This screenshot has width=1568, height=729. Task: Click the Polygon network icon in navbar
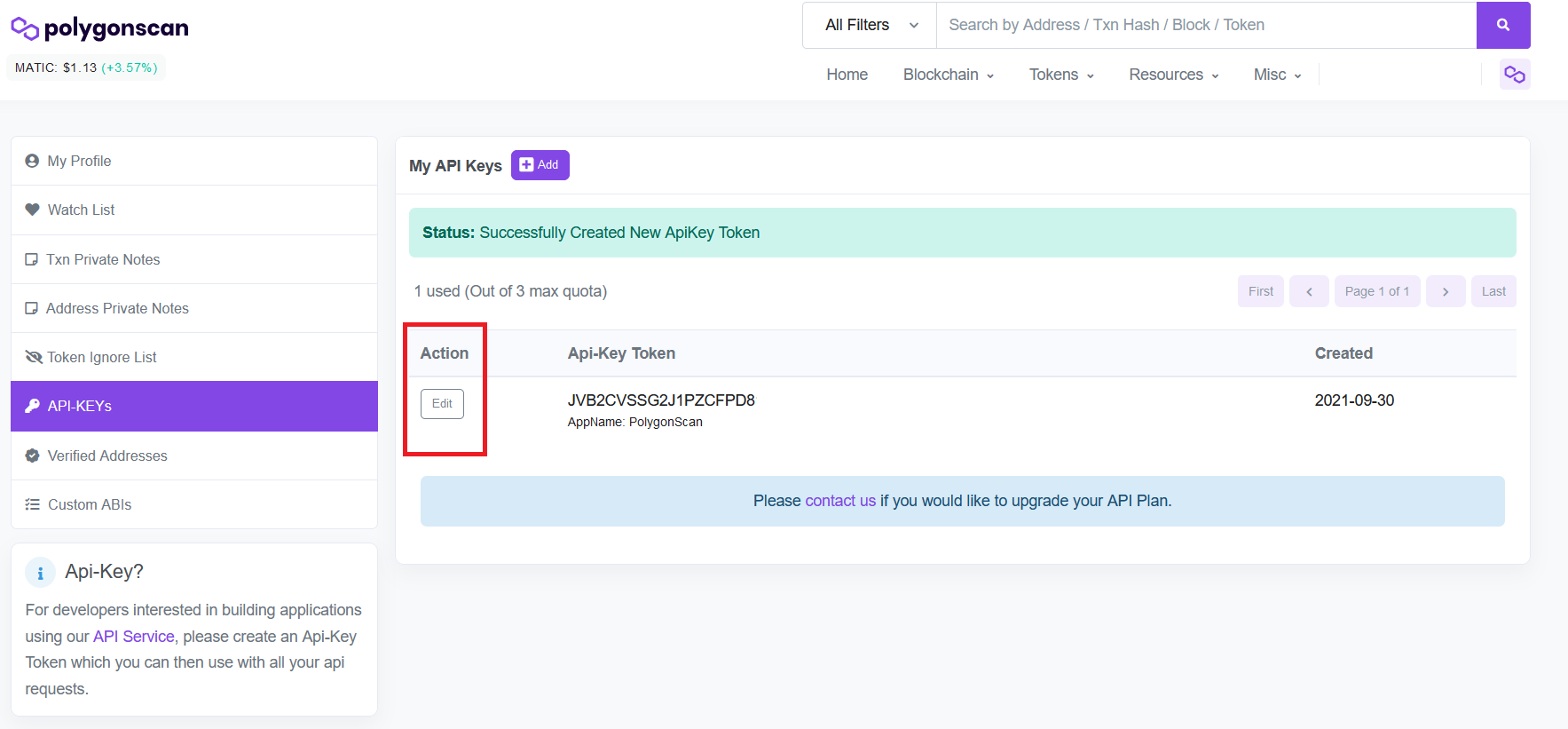pyautogui.click(x=1514, y=75)
